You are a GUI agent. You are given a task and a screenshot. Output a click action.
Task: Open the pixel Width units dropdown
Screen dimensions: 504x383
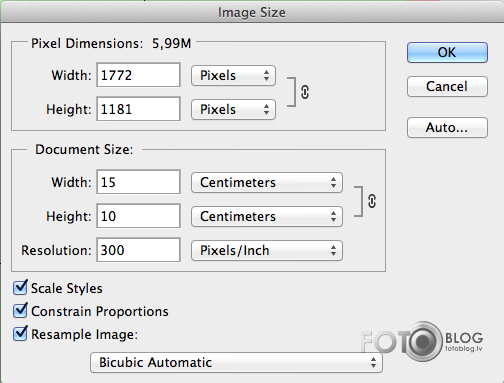point(233,76)
